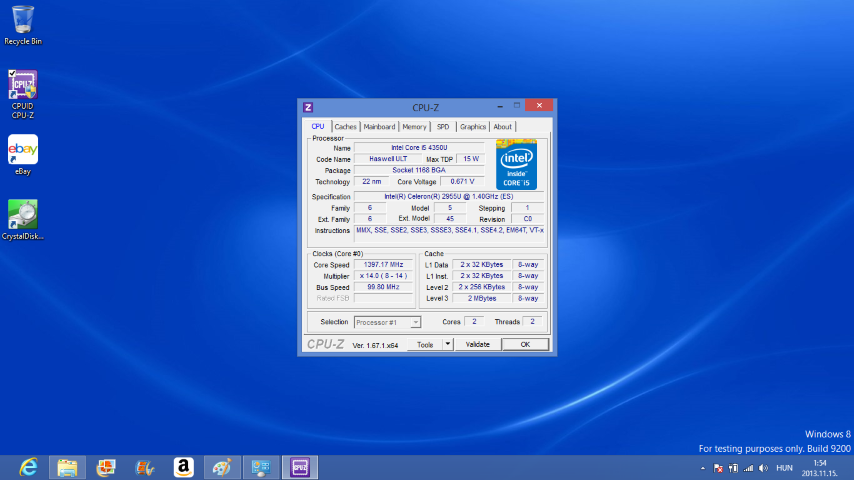Click the OK button in CPU-Z

tap(524, 344)
